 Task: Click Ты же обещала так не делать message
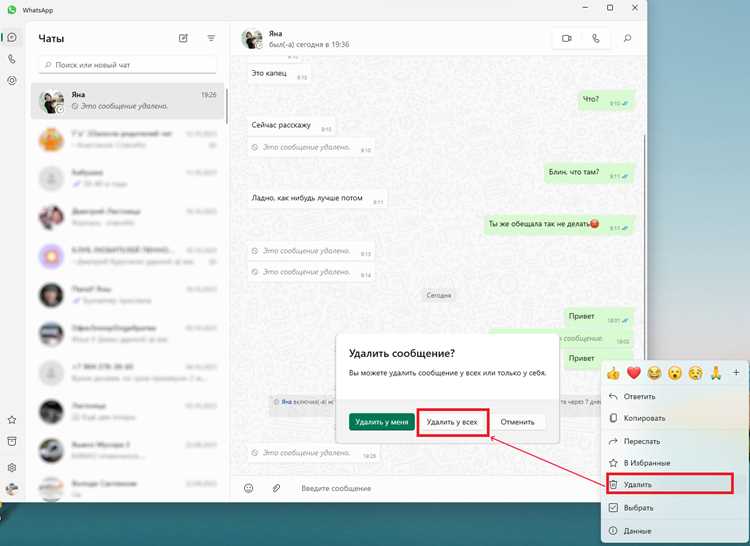pyautogui.click(x=559, y=224)
